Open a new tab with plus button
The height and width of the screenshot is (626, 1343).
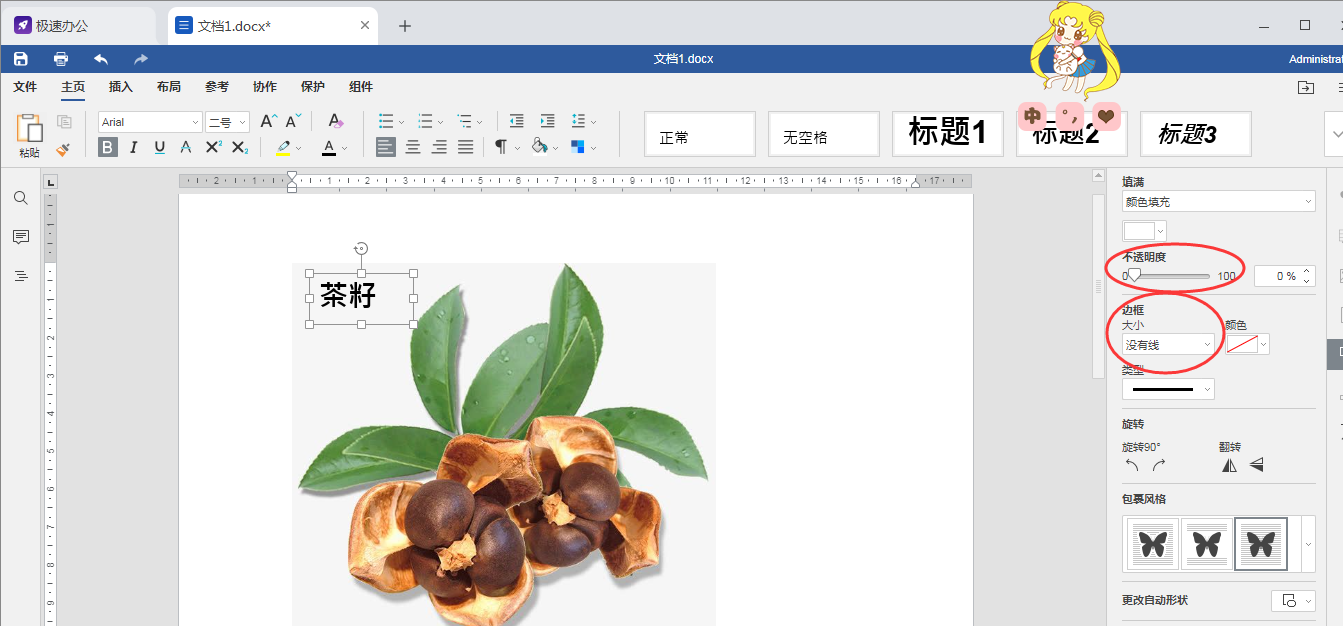coord(405,26)
